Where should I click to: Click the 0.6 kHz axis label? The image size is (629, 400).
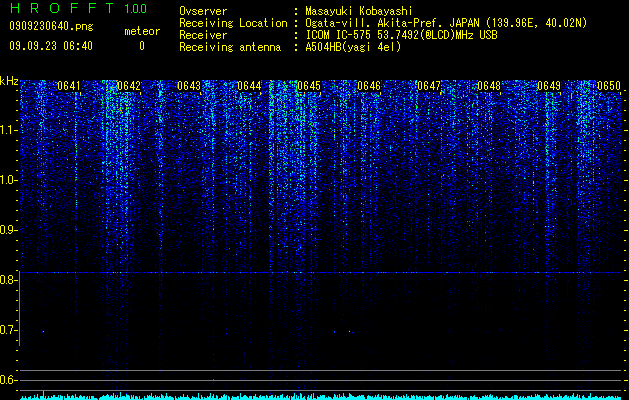(8, 380)
